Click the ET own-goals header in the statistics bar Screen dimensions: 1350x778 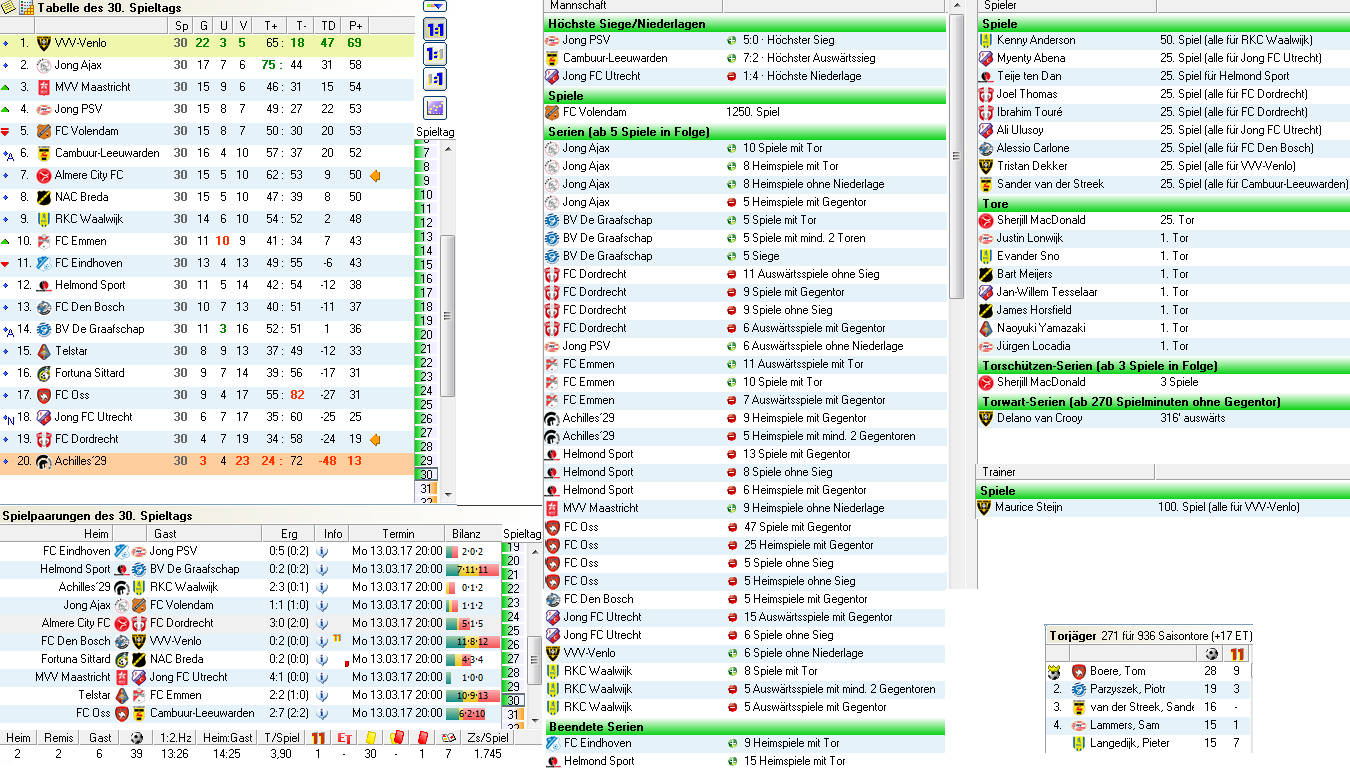344,737
